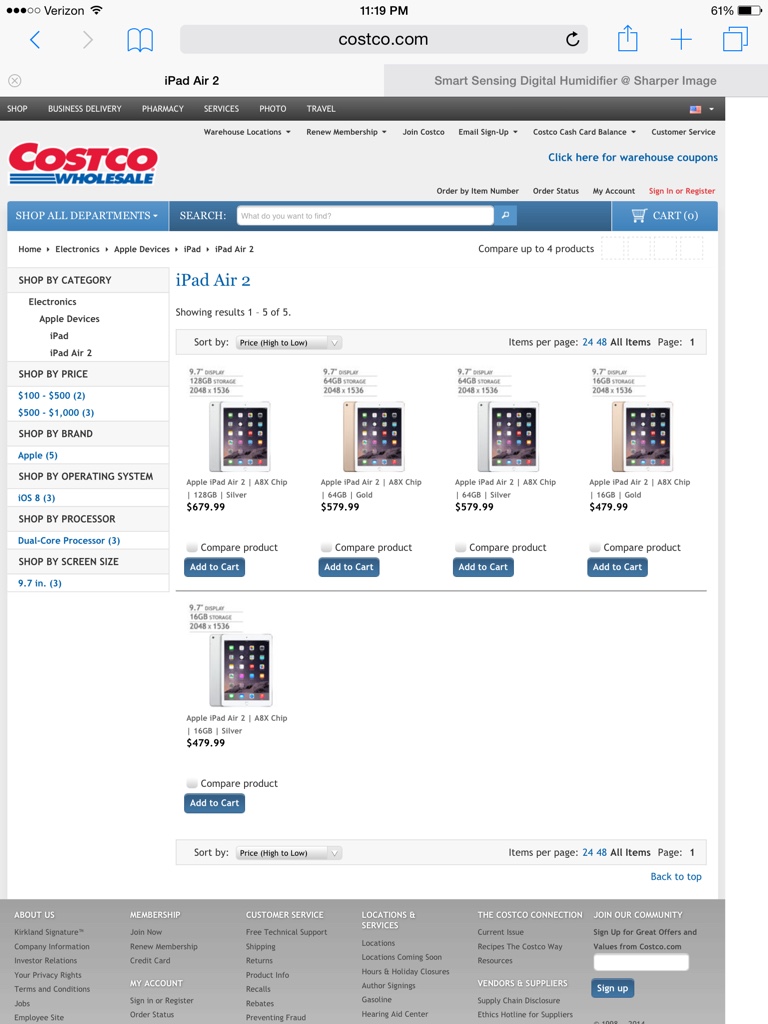Expand Shop All Departments menu

[x=87, y=216]
